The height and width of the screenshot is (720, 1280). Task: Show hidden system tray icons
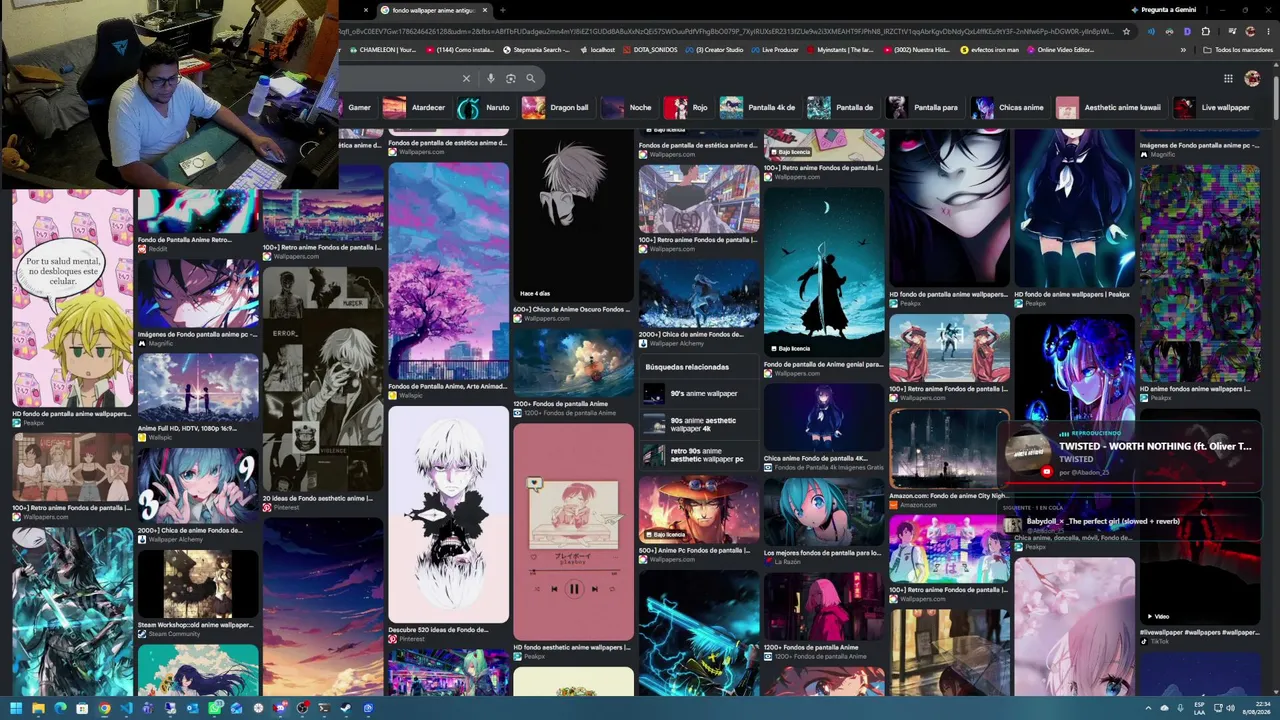(x=1147, y=708)
